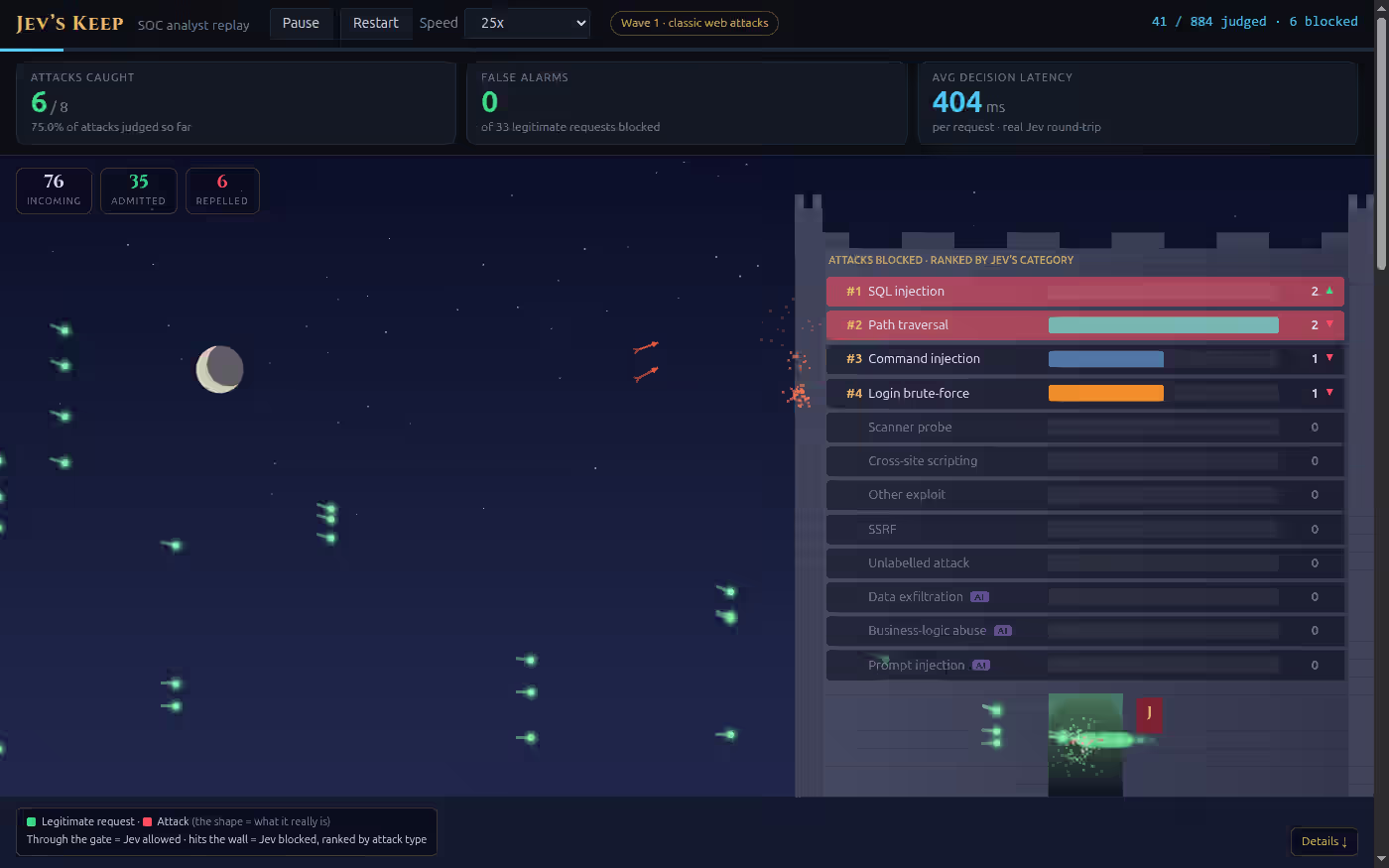Click the orange Login brute-force bar
This screenshot has width=1389, height=868.
(1106, 394)
